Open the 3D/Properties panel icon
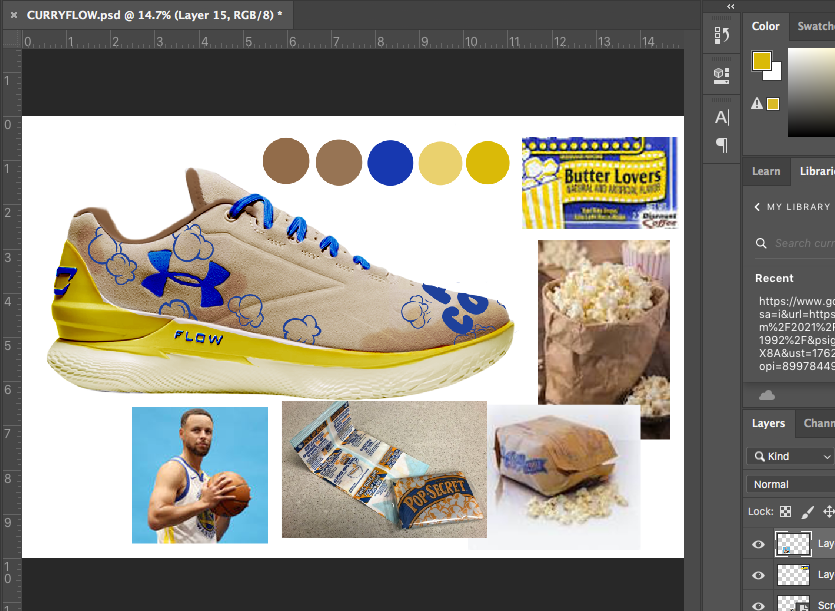 722,74
